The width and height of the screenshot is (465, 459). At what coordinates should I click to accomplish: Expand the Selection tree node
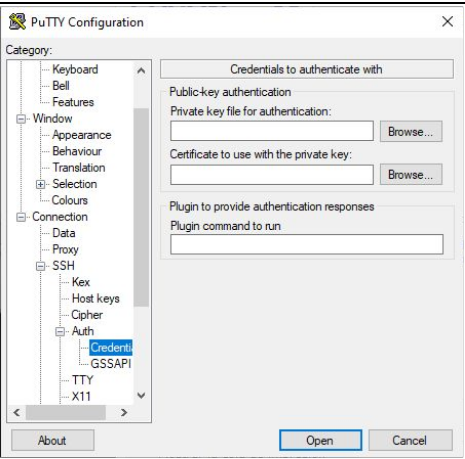(40, 184)
